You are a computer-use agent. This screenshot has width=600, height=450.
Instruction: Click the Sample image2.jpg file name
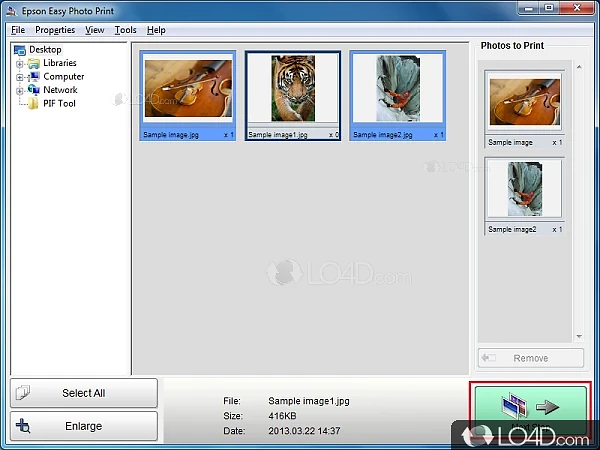pyautogui.click(x=383, y=135)
